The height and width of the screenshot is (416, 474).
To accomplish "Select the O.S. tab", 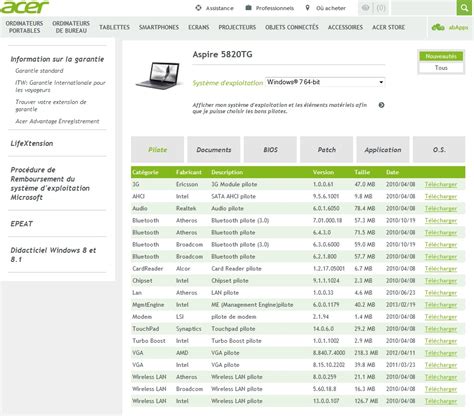I will 439,150.
